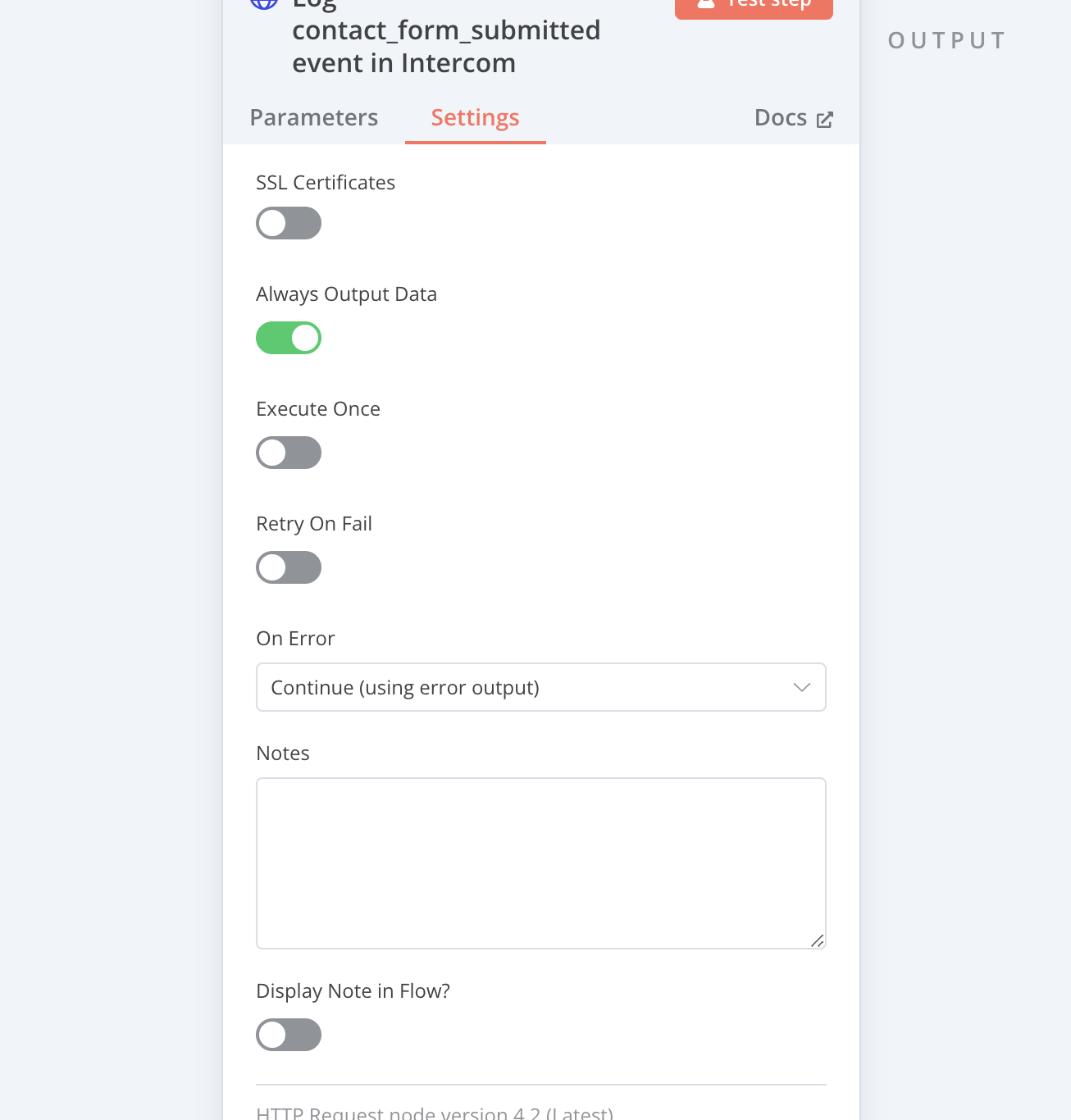Viewport: 1071px width, 1120px height.
Task: Click the On Error chevron arrow
Action: (x=802, y=687)
